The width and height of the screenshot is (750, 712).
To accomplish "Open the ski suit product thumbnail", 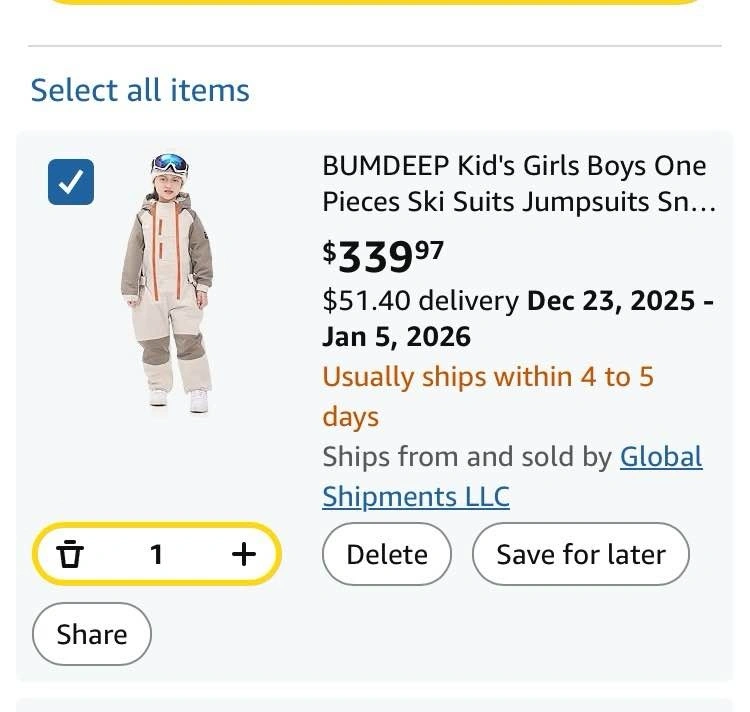I will click(168, 284).
